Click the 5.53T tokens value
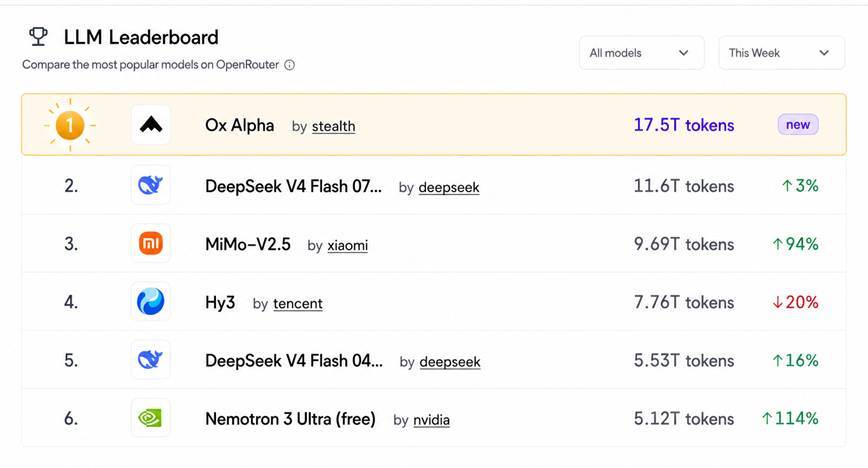Image resolution: width=868 pixels, height=468 pixels. 684,361
